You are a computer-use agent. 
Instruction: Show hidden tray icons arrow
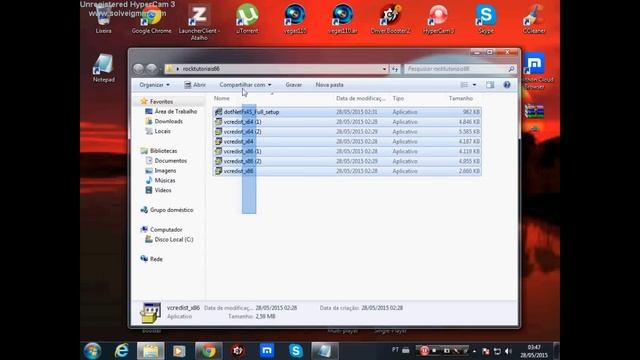tap(474, 351)
